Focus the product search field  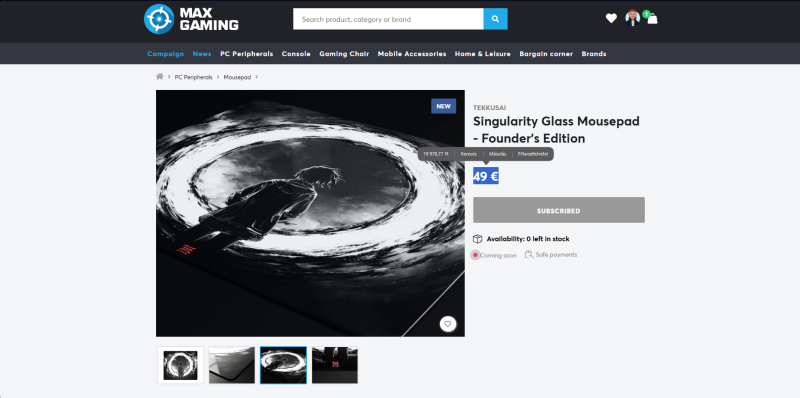[x=388, y=19]
